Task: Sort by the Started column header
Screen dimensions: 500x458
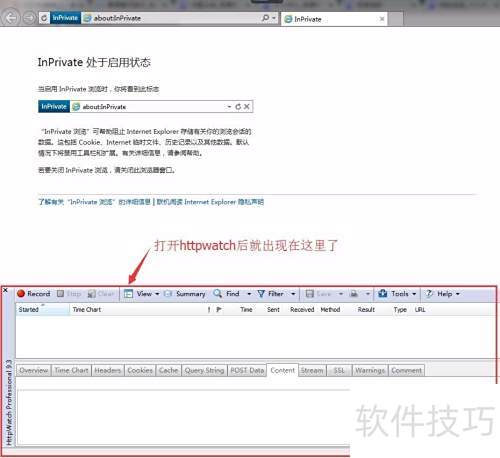Action: coord(42,310)
